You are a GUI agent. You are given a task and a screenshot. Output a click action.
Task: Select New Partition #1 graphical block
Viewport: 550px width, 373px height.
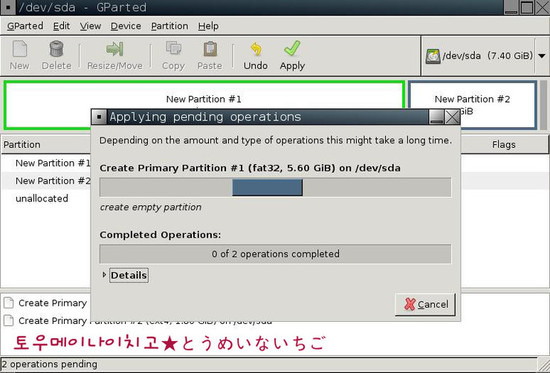tap(204, 105)
